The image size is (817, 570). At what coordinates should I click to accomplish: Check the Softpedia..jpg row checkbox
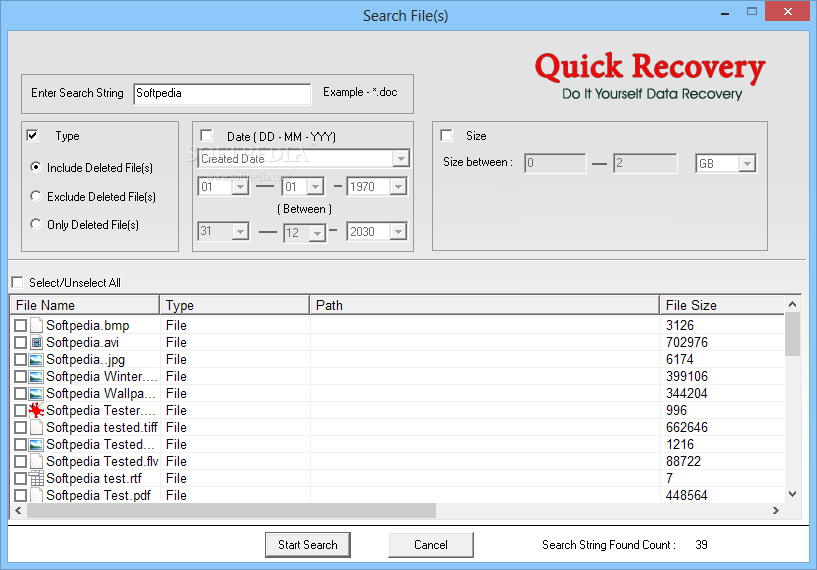(20, 360)
